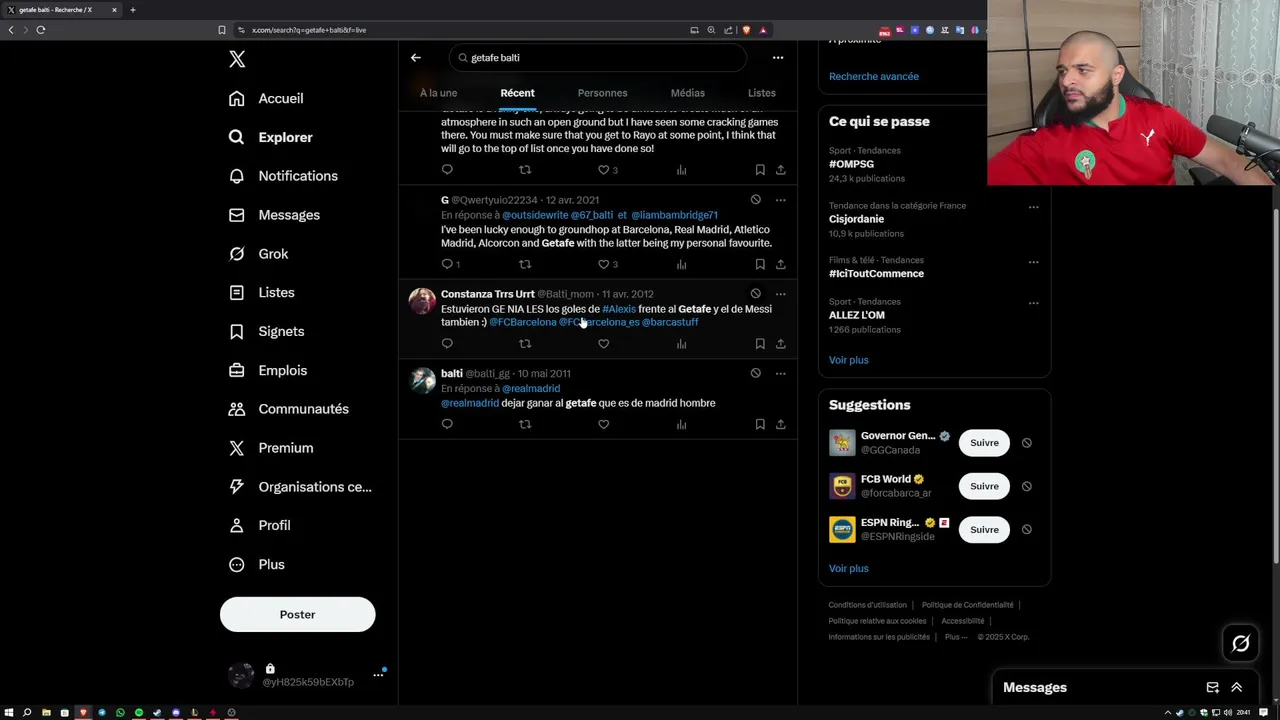Open the #Alexis hashtag link
Image resolution: width=1280 pixels, height=720 pixels.
coord(619,309)
